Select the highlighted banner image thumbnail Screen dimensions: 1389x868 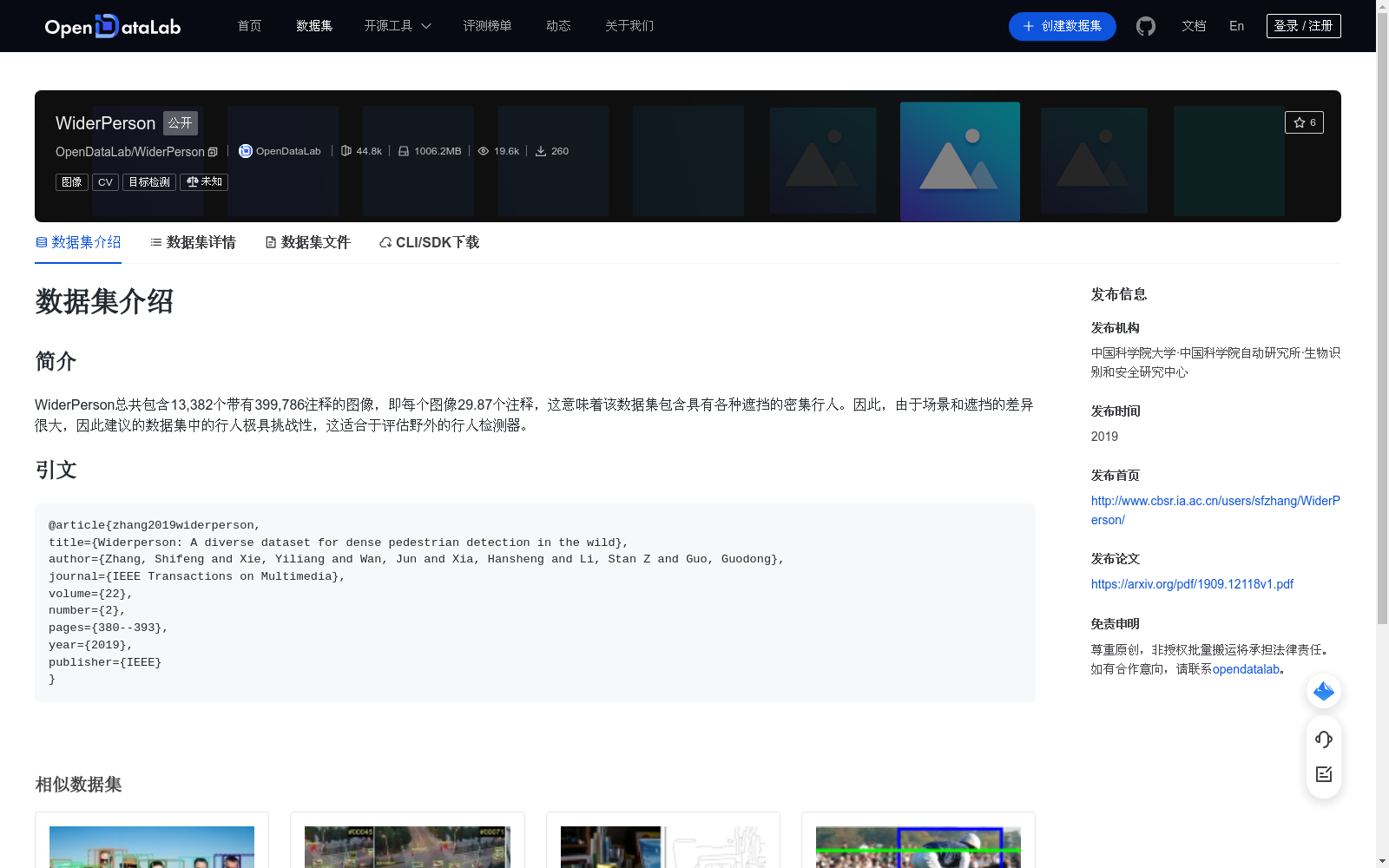point(960,161)
